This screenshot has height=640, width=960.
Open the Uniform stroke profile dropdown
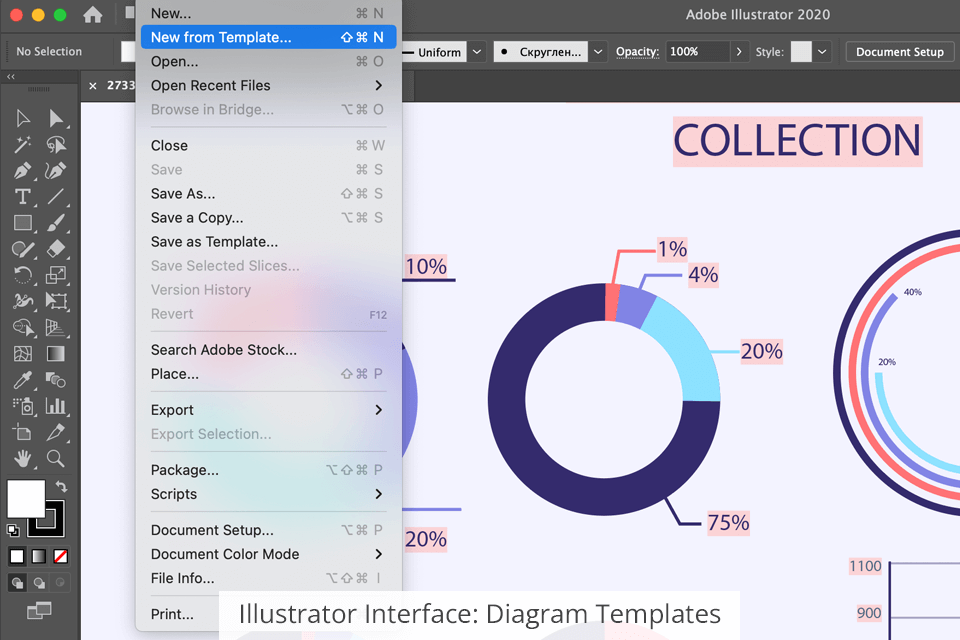click(478, 52)
